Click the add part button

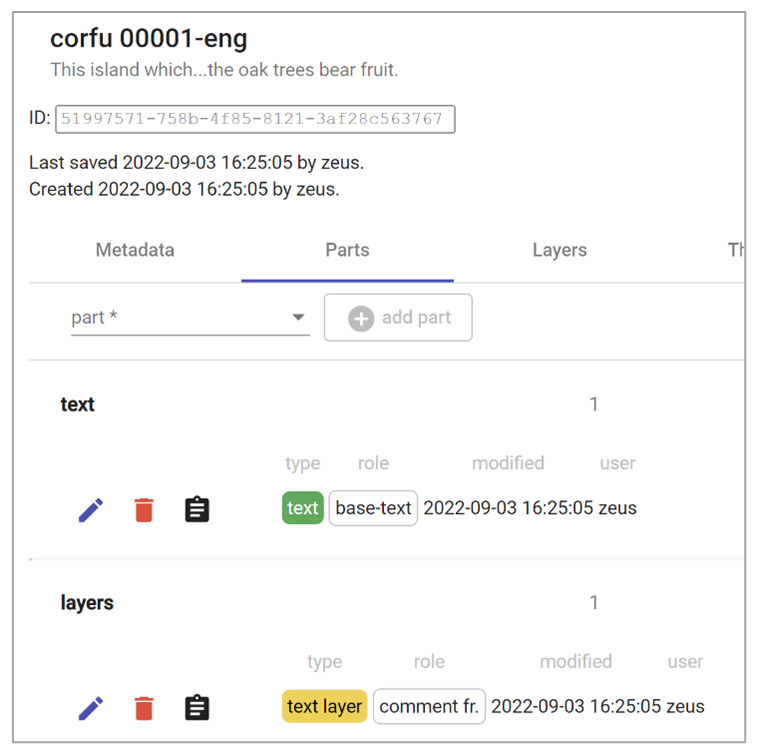(x=398, y=318)
